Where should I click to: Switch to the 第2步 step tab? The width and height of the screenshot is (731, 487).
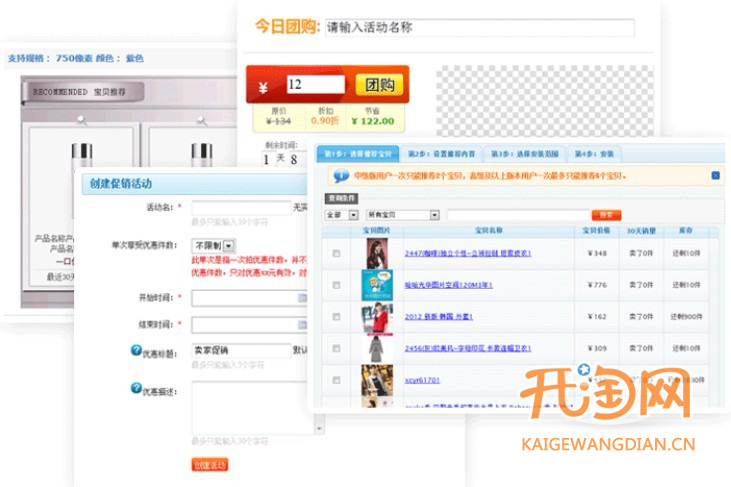click(x=441, y=154)
